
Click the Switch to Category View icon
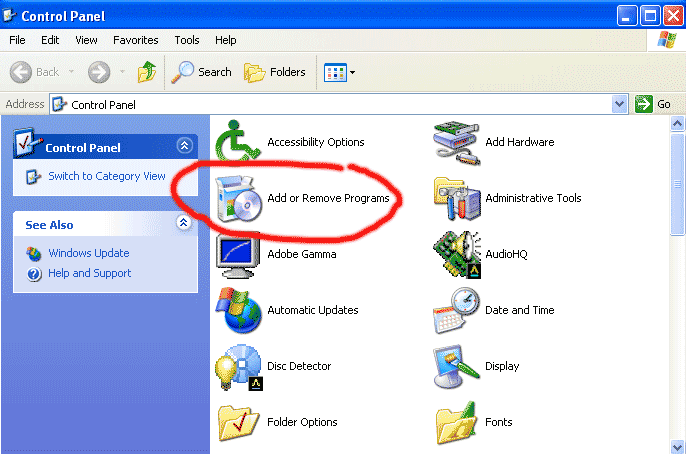33,177
